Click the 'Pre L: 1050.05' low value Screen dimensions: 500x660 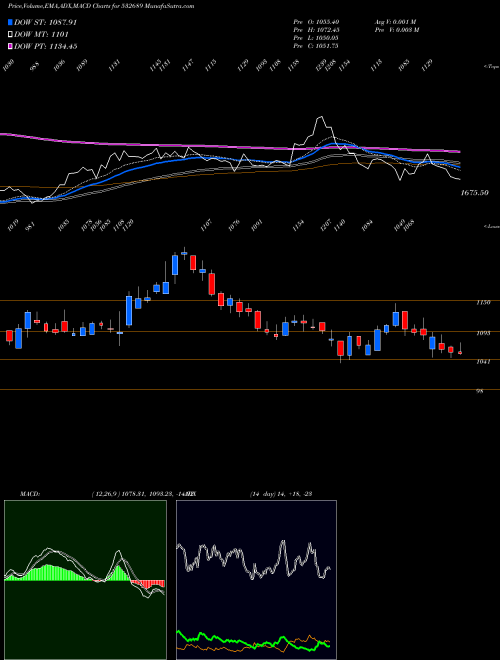[x=316, y=38]
